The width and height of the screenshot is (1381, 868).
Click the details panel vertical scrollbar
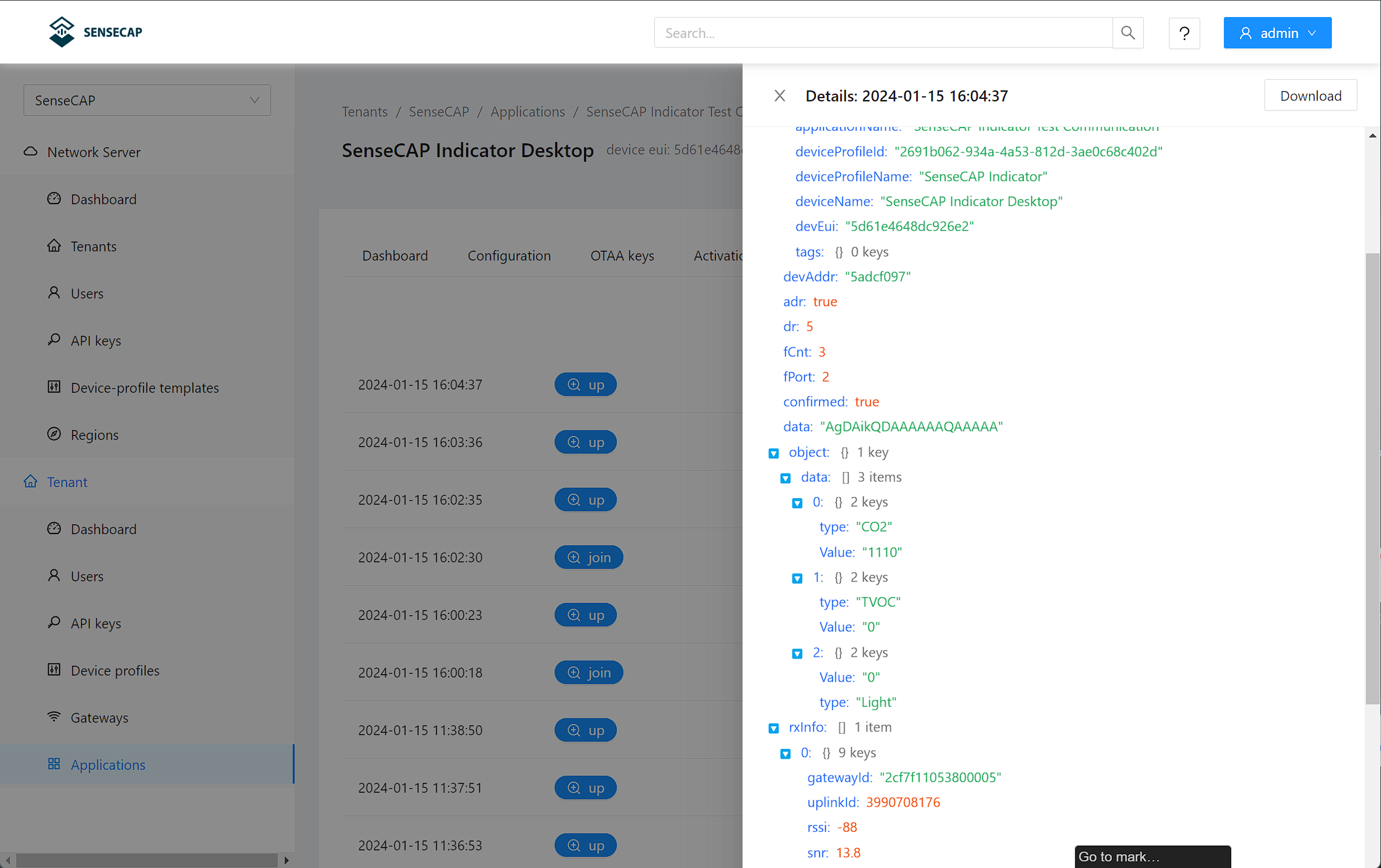1372,479
